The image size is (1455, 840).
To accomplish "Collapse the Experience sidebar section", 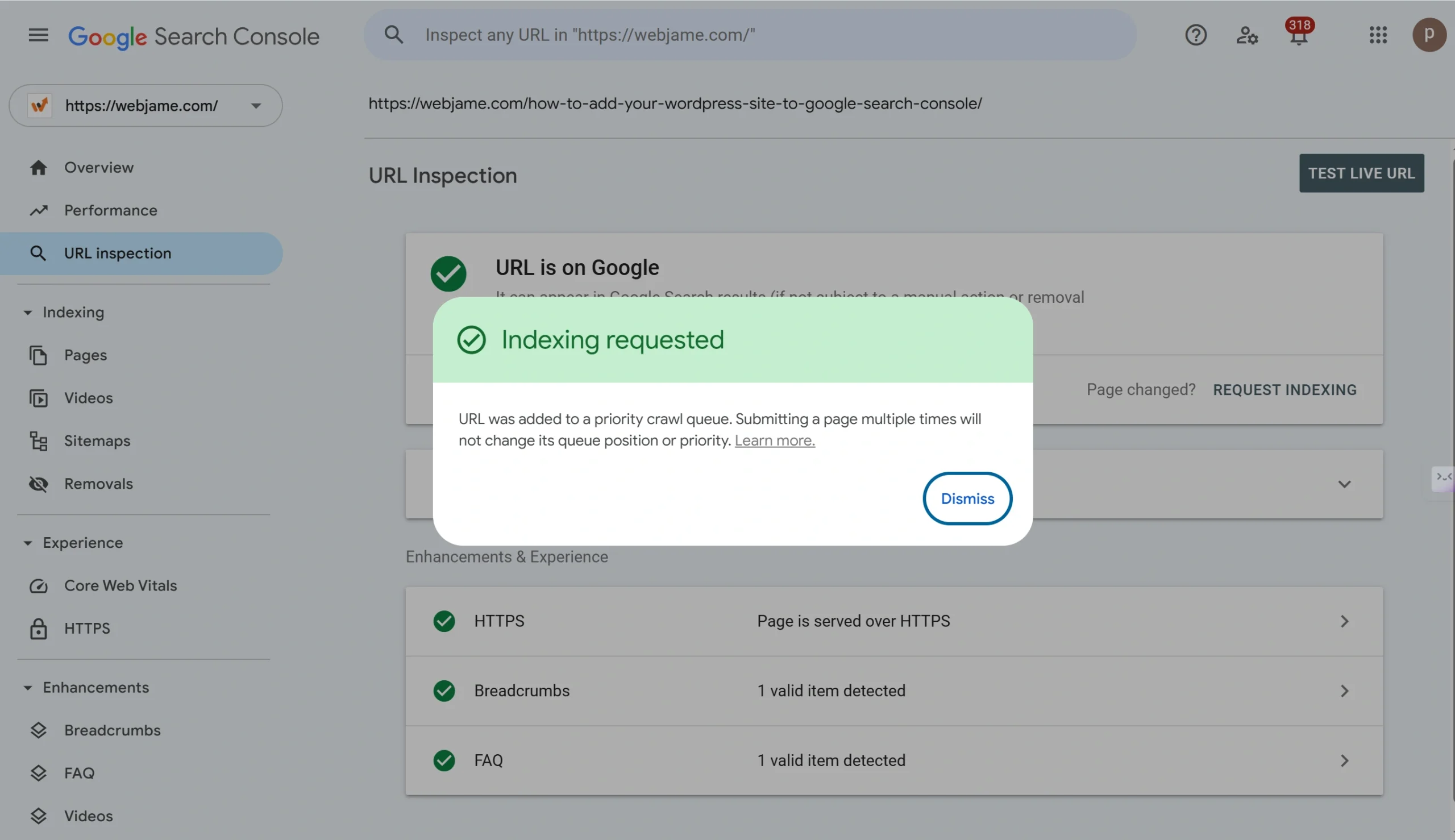I will tap(27, 542).
